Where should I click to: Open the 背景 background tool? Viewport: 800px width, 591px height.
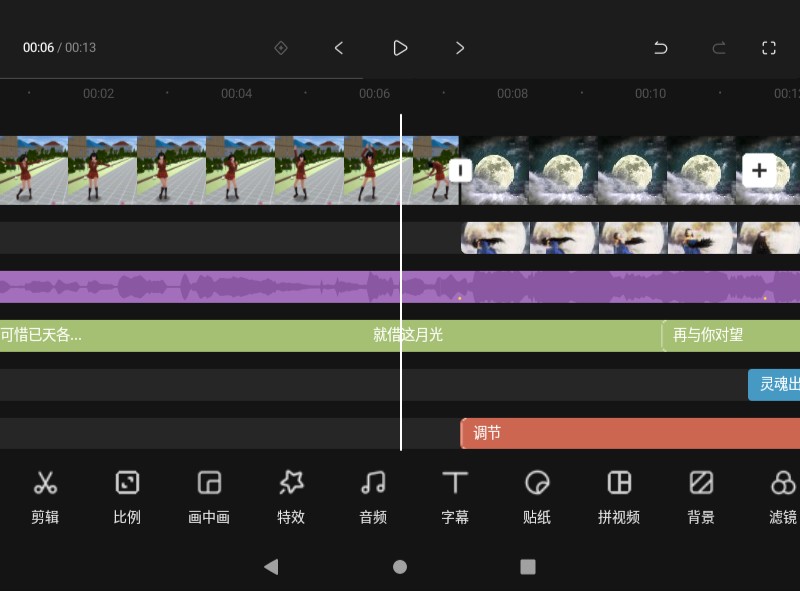click(x=701, y=497)
